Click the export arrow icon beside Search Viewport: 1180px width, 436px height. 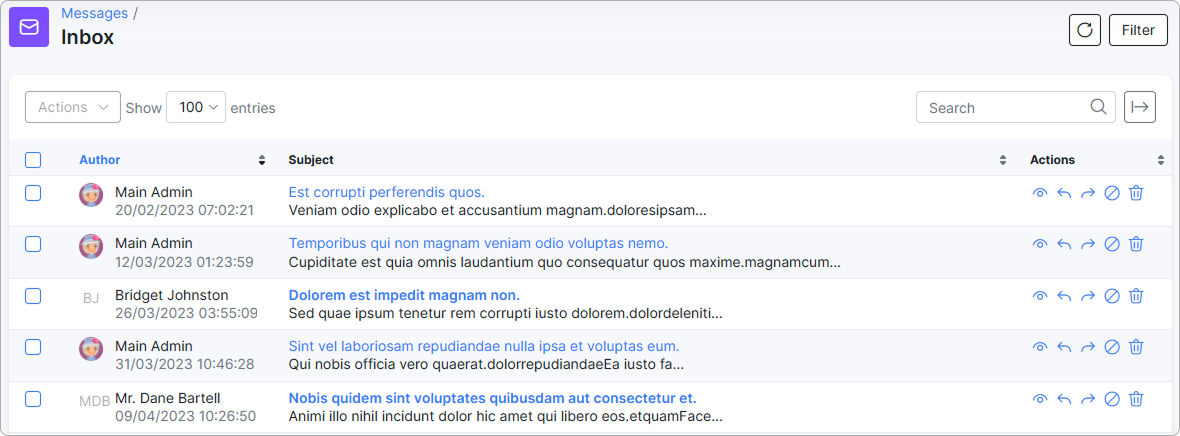coord(1140,107)
